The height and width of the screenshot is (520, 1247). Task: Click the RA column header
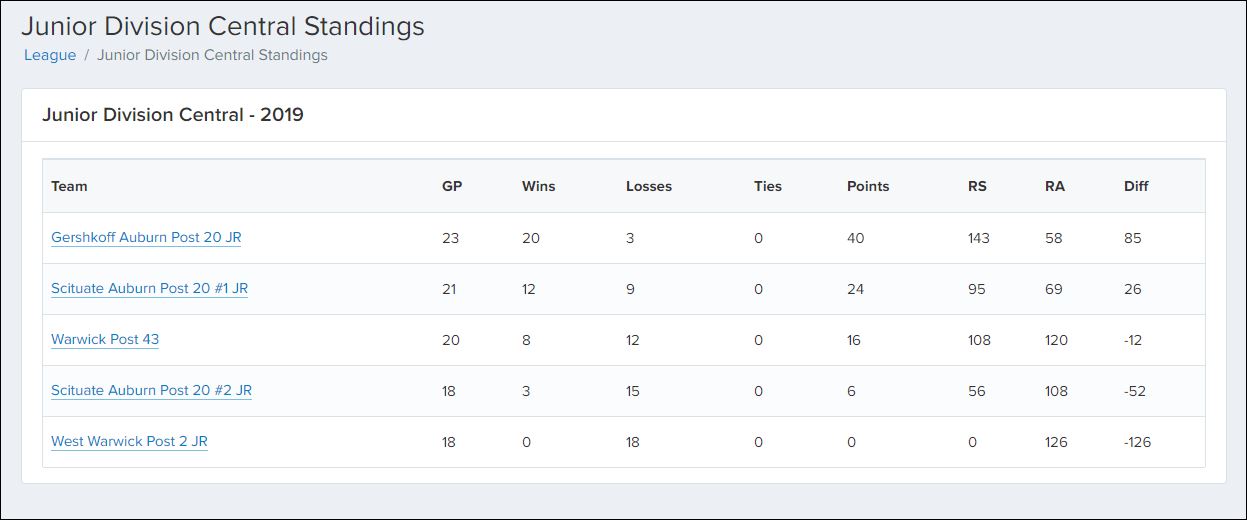pos(1055,186)
